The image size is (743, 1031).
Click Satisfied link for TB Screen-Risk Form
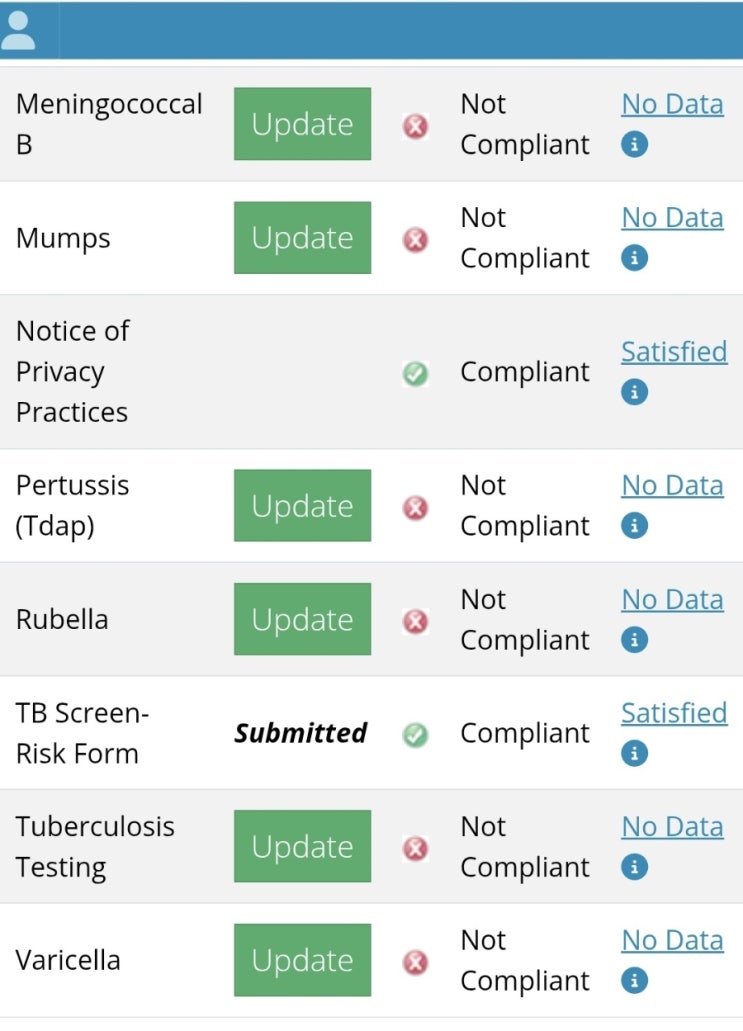(674, 713)
